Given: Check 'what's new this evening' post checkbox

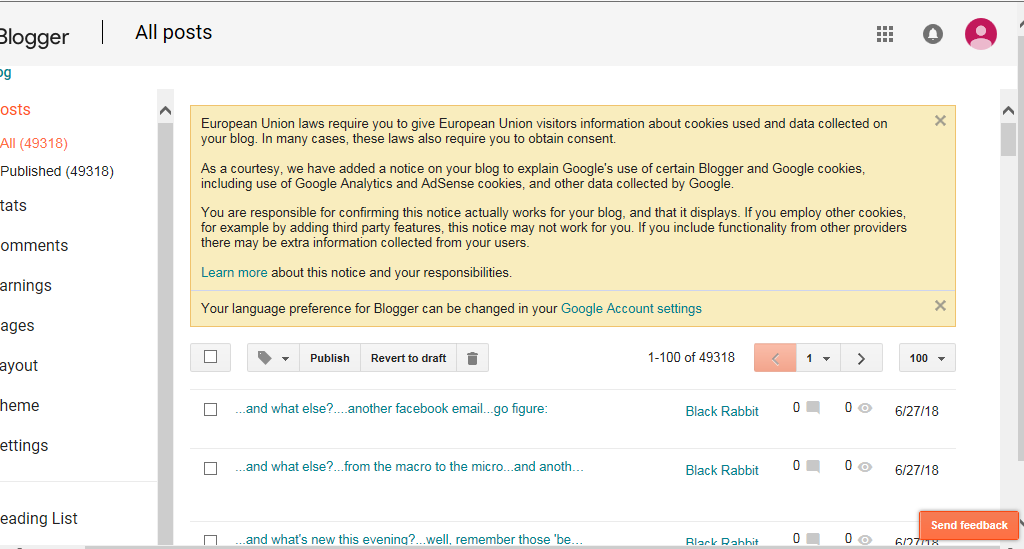Looking at the screenshot, I should [210, 541].
